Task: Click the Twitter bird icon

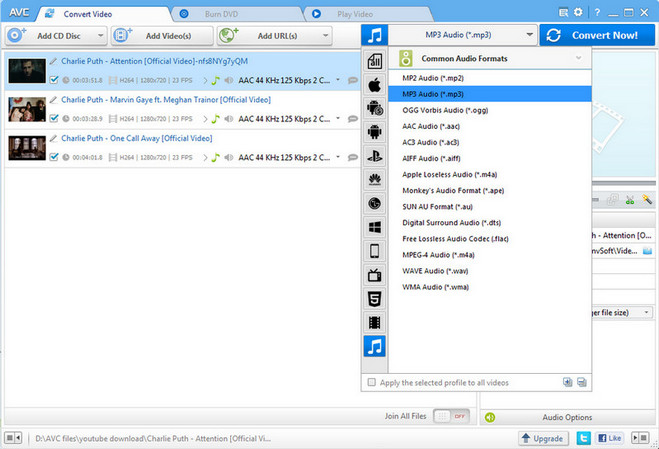Action: click(583, 438)
